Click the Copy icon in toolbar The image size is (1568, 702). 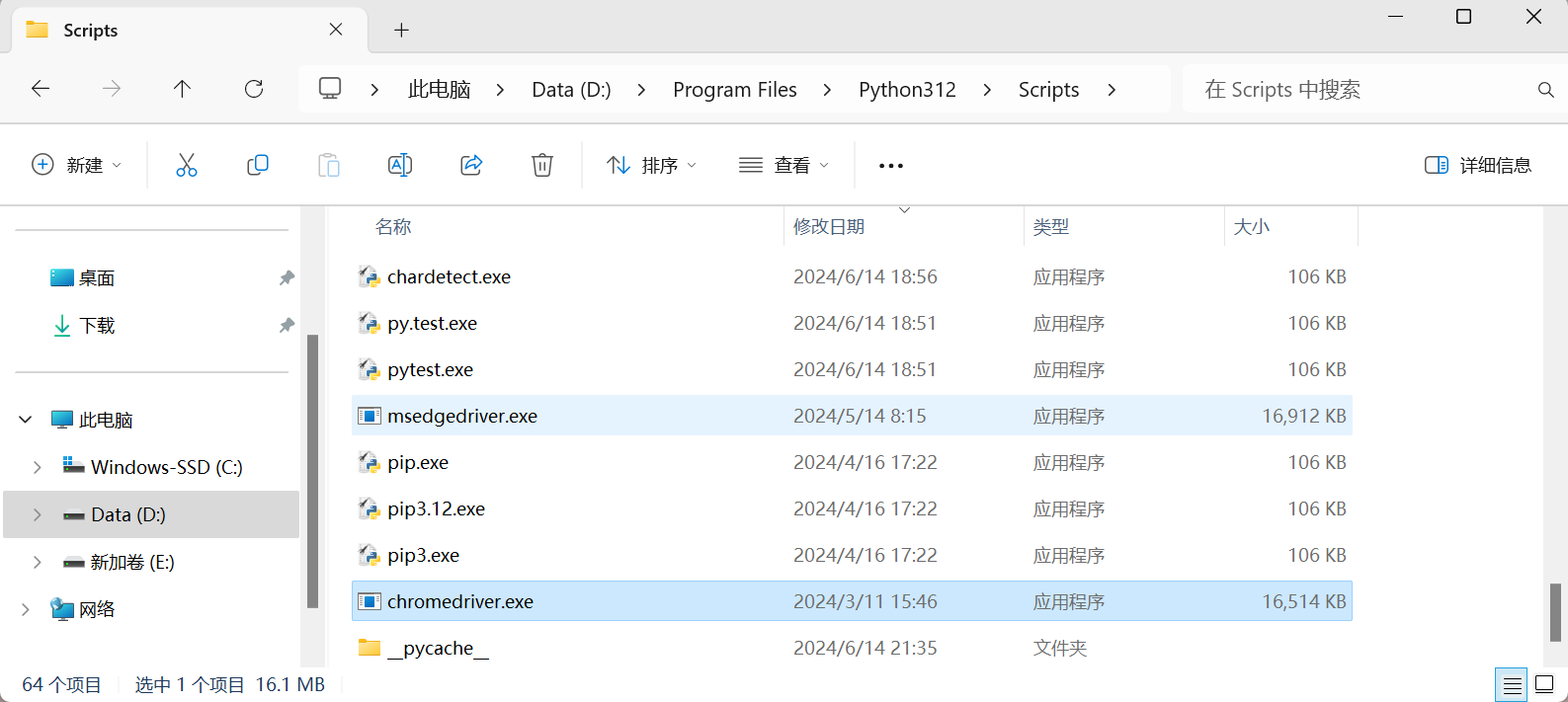point(258,165)
